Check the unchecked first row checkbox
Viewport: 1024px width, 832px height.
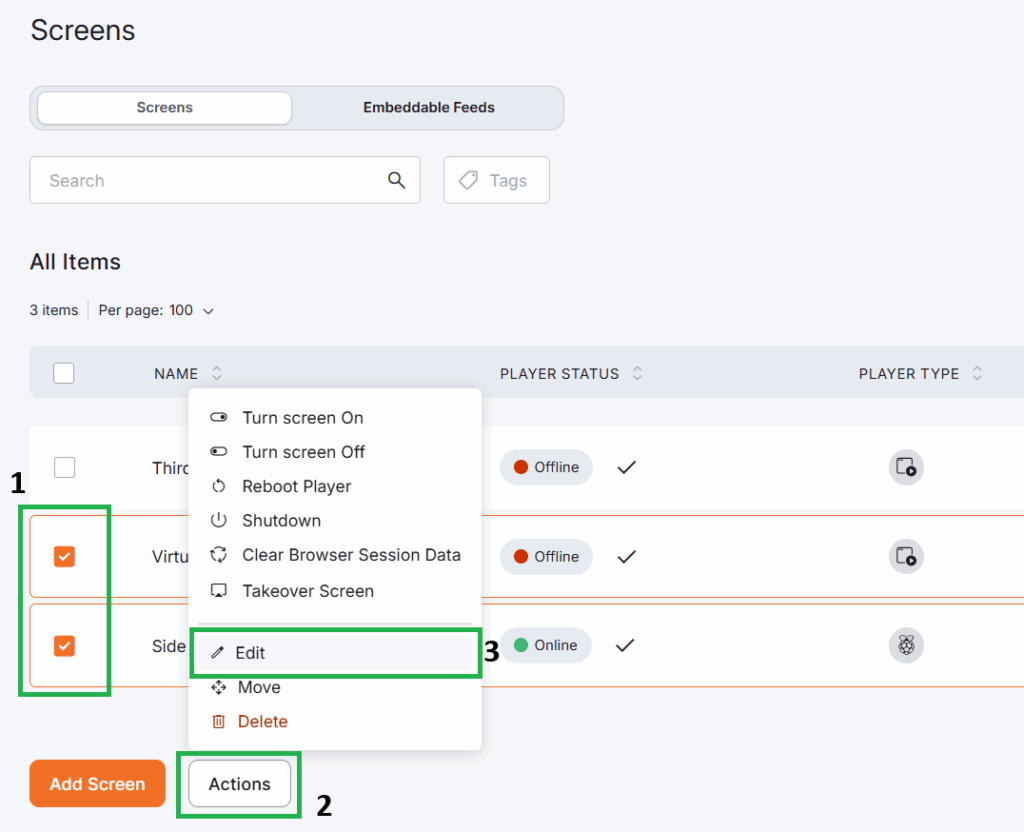64,467
